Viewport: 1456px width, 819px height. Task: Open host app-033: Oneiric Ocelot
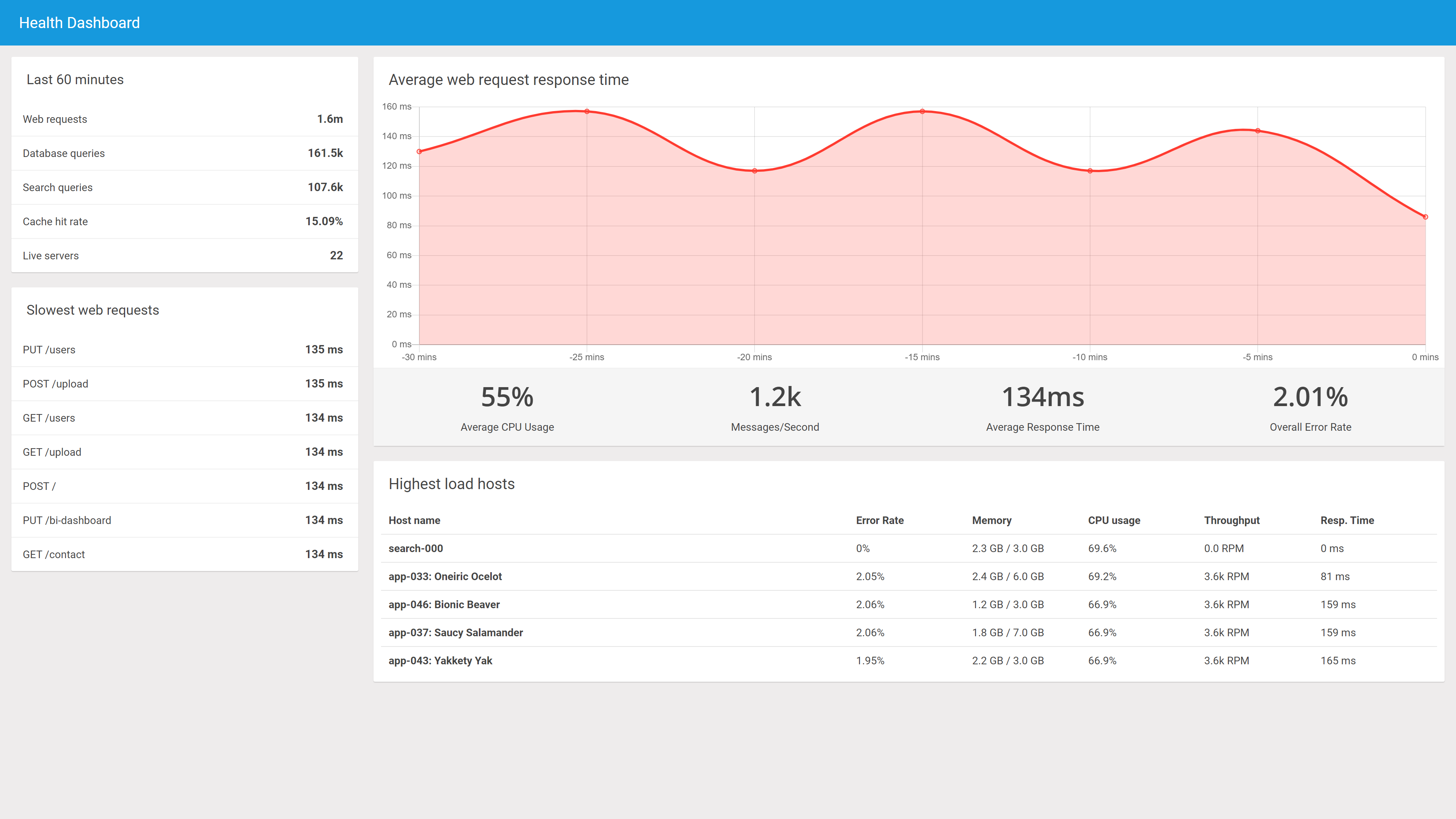pos(909,576)
